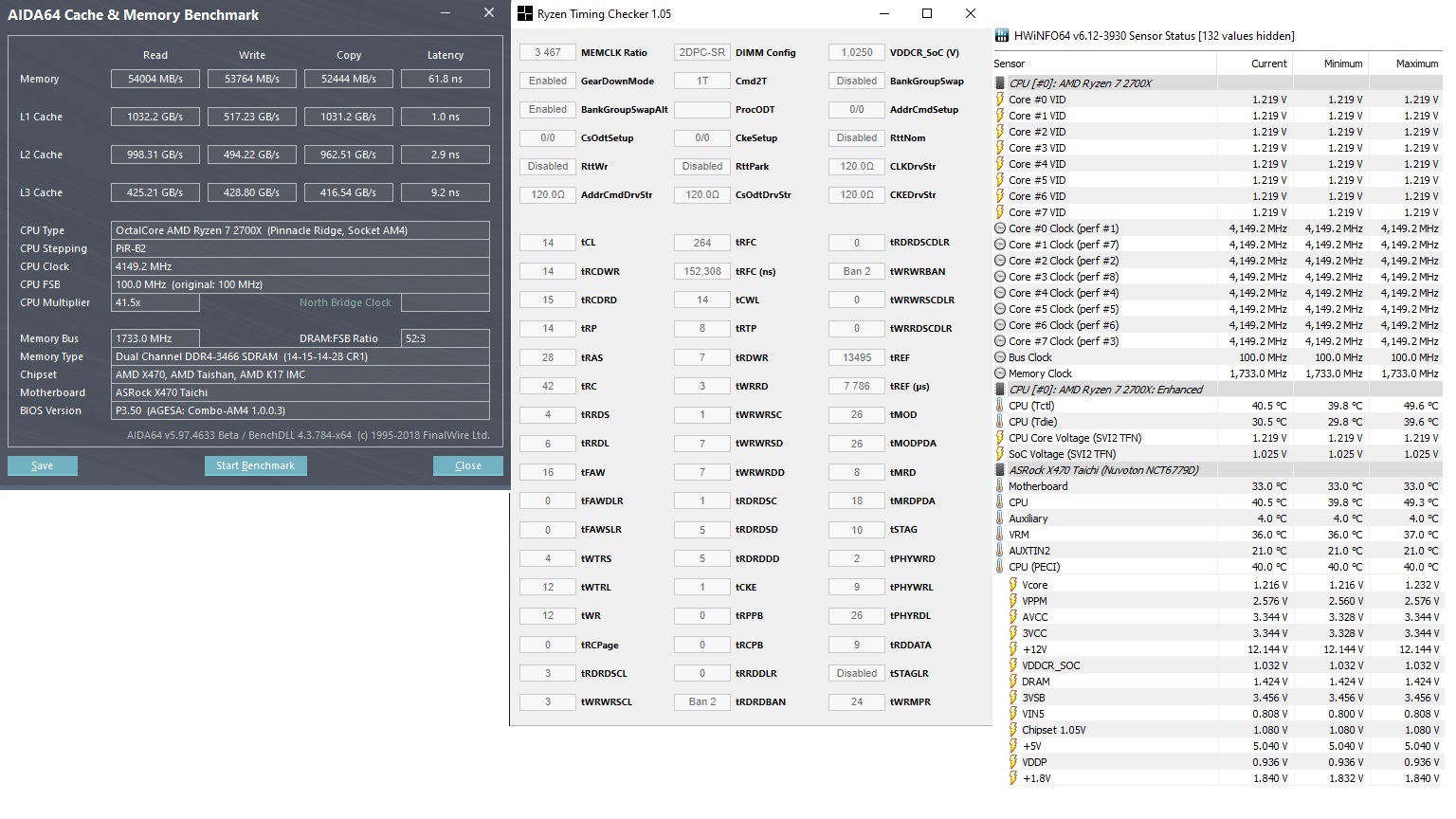
Task: Minimize the Ryzen Timing Checker window
Action: 883,13
